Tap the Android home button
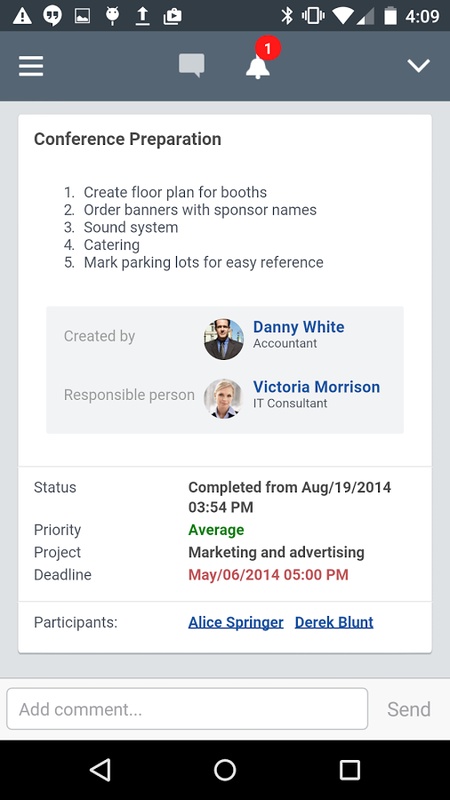450x800 pixels. click(224, 770)
